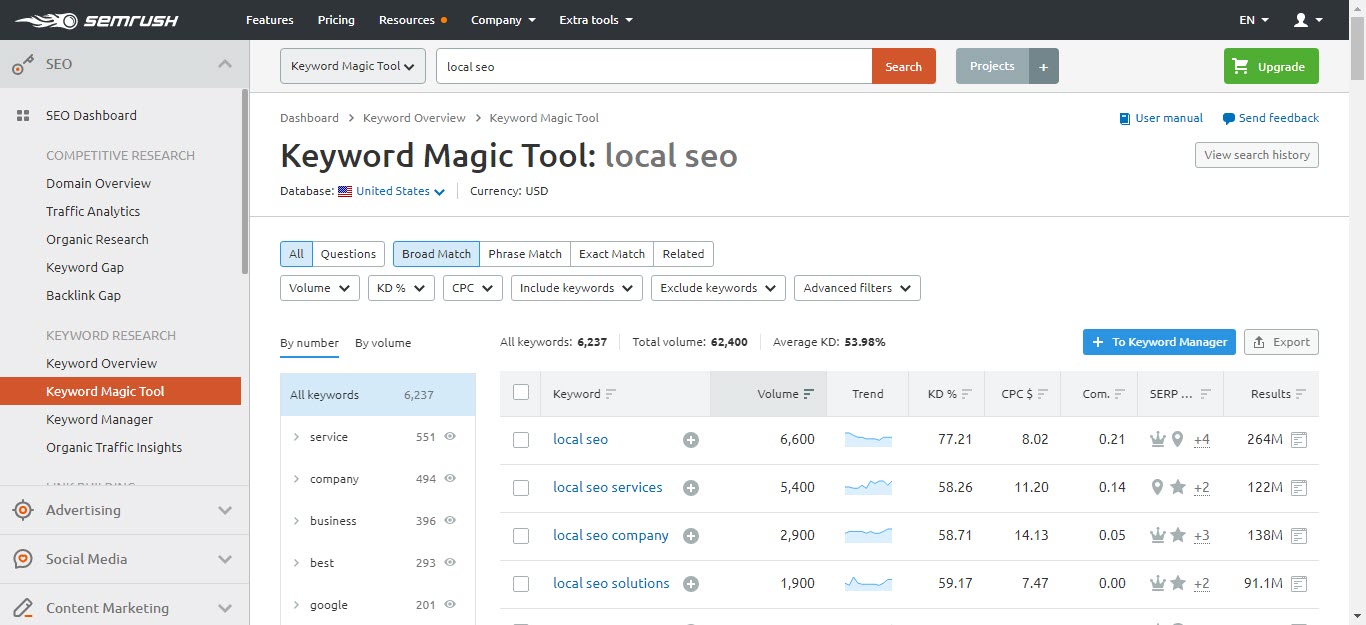Sort by KD % column sort icon

[x=966, y=394]
